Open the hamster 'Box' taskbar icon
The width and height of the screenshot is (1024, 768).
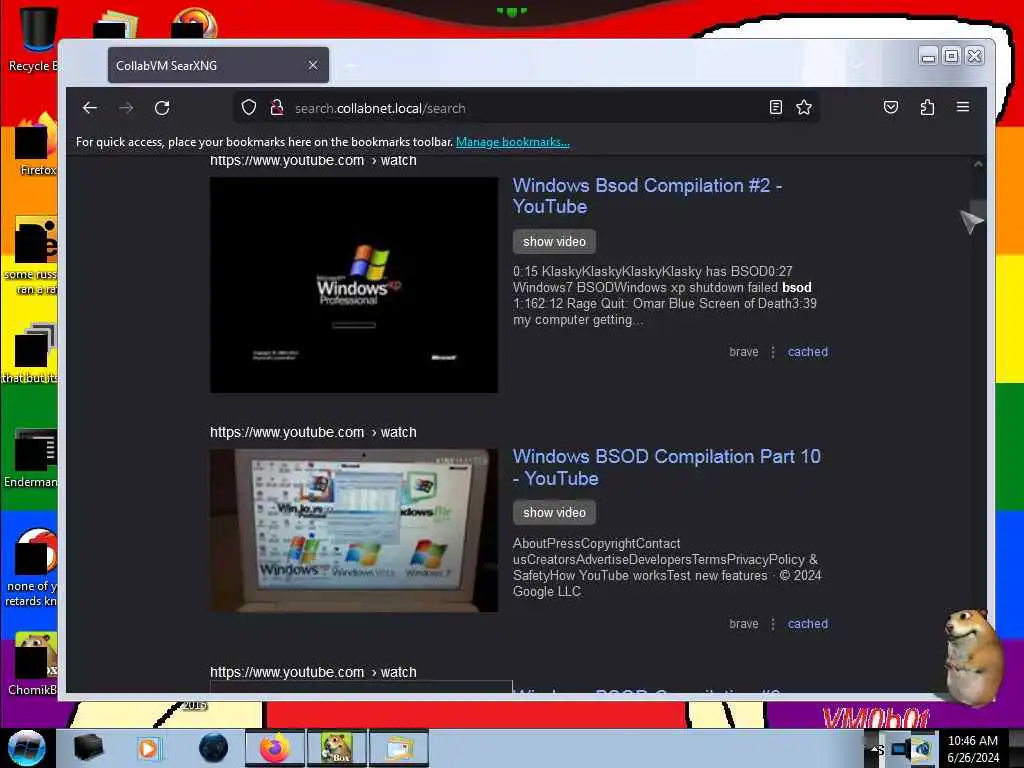337,748
